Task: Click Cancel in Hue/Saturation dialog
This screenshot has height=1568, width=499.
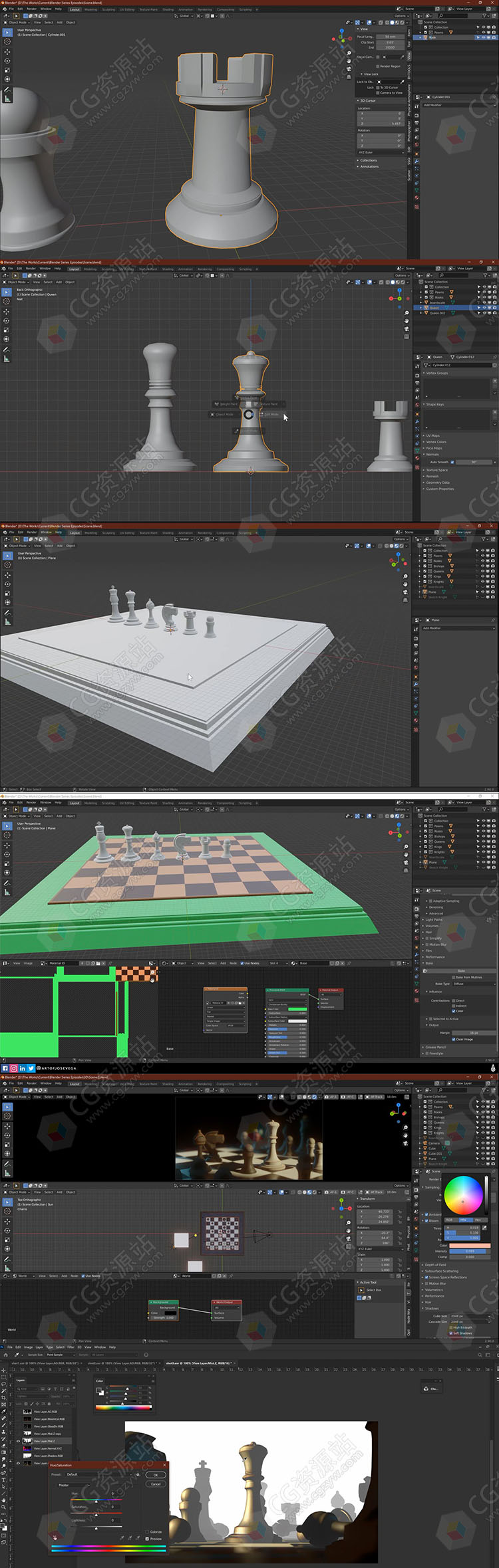Action: (x=156, y=1484)
